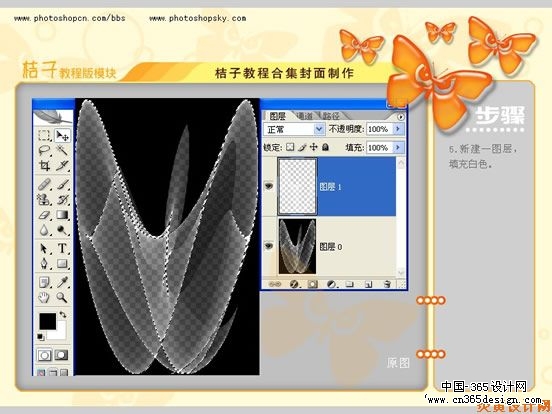The height and width of the screenshot is (414, 552).
Task: Switch to the 路径 paths tab
Action: click(x=331, y=116)
